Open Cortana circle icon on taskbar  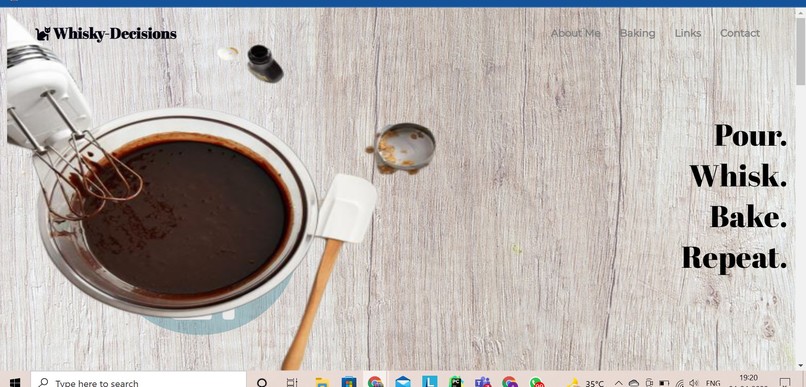coord(262,382)
